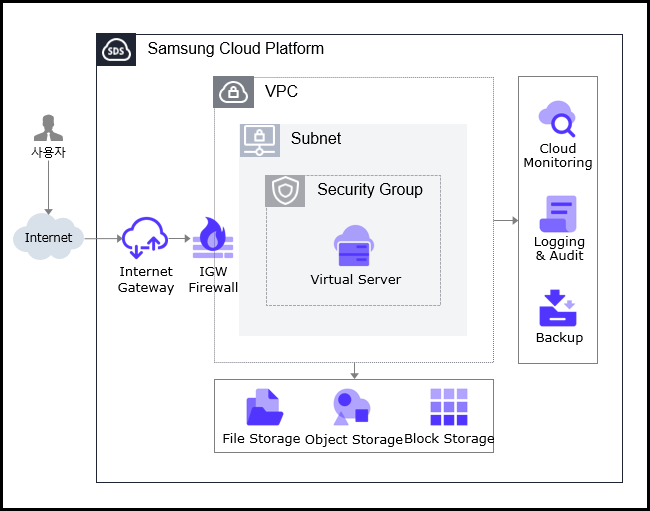Click the File Storage folder icon
Screen dimensions: 650x511
264,408
